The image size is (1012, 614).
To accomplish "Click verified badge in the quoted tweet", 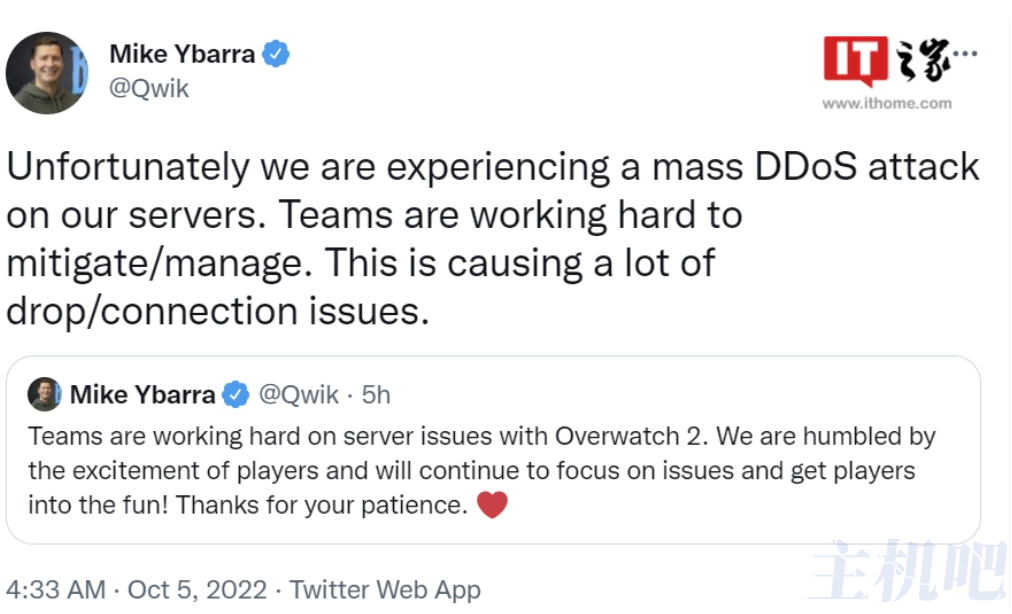I will pos(236,394).
